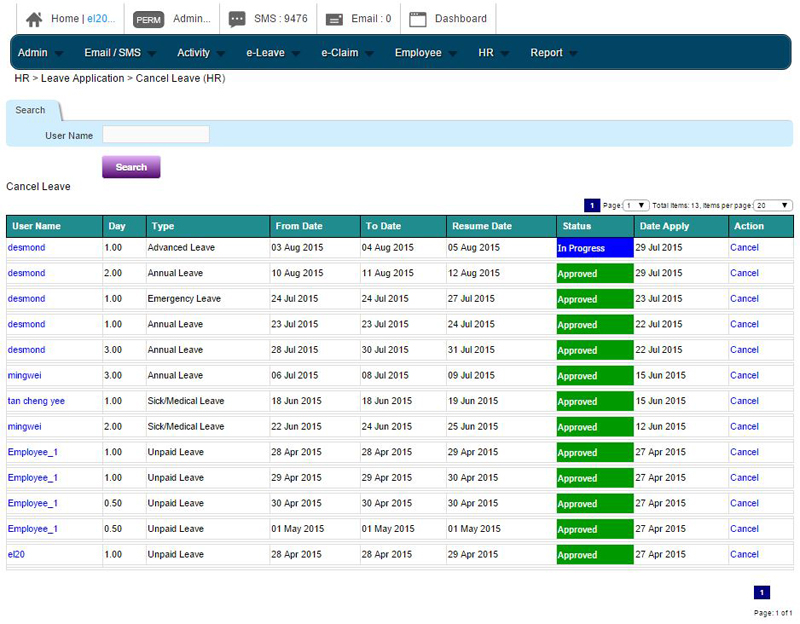Click the From Date column header
The image size is (800, 624).
[314, 226]
